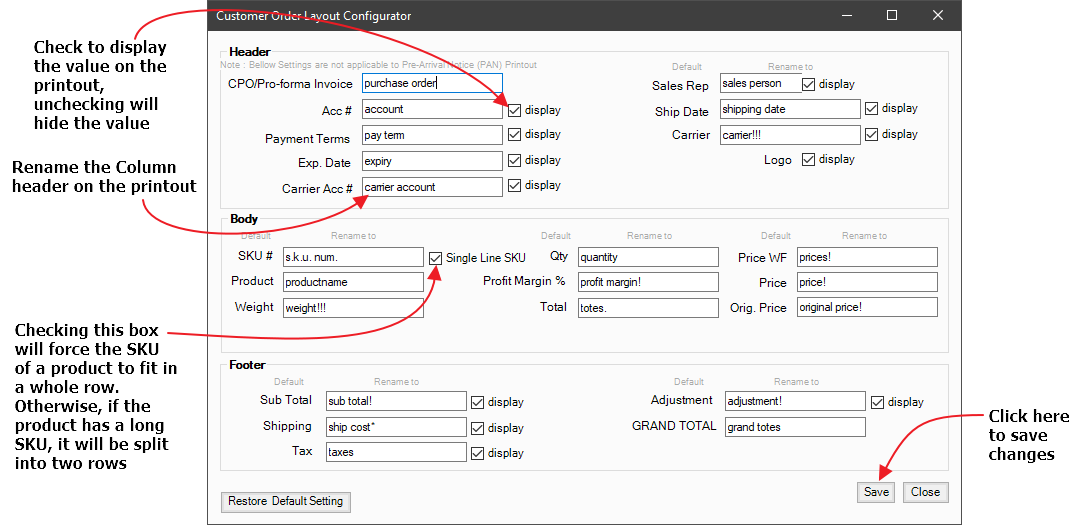This screenshot has width=1076, height=525.
Task: Disable the Carrier Acc # display checkbox
Action: point(514,185)
